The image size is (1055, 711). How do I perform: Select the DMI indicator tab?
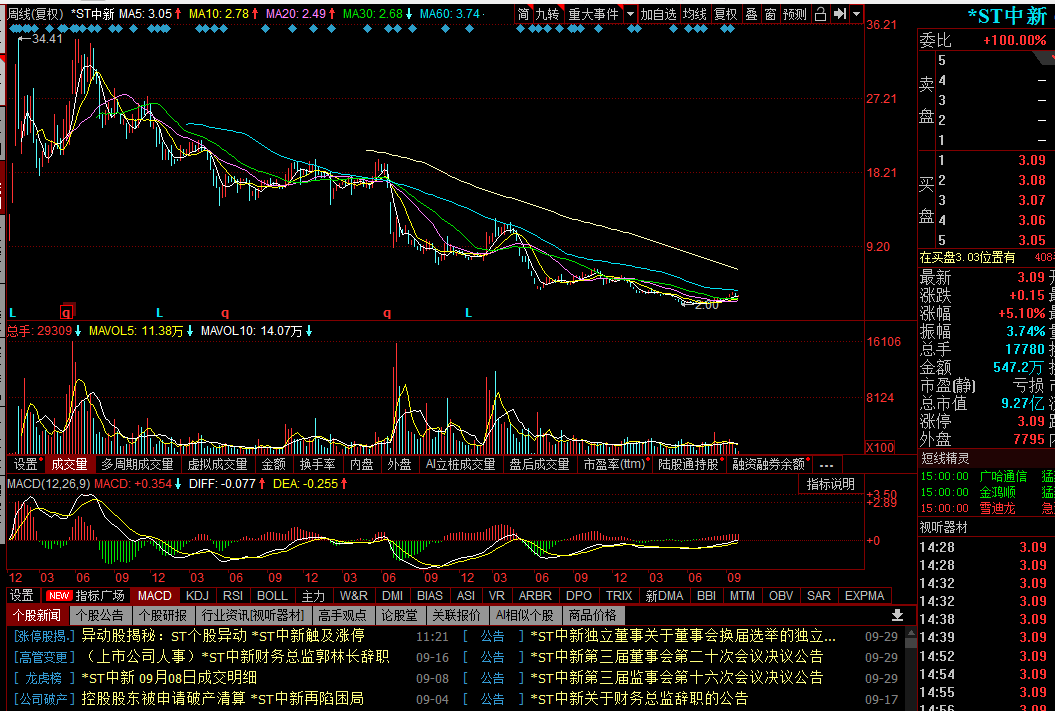pyautogui.click(x=392, y=595)
